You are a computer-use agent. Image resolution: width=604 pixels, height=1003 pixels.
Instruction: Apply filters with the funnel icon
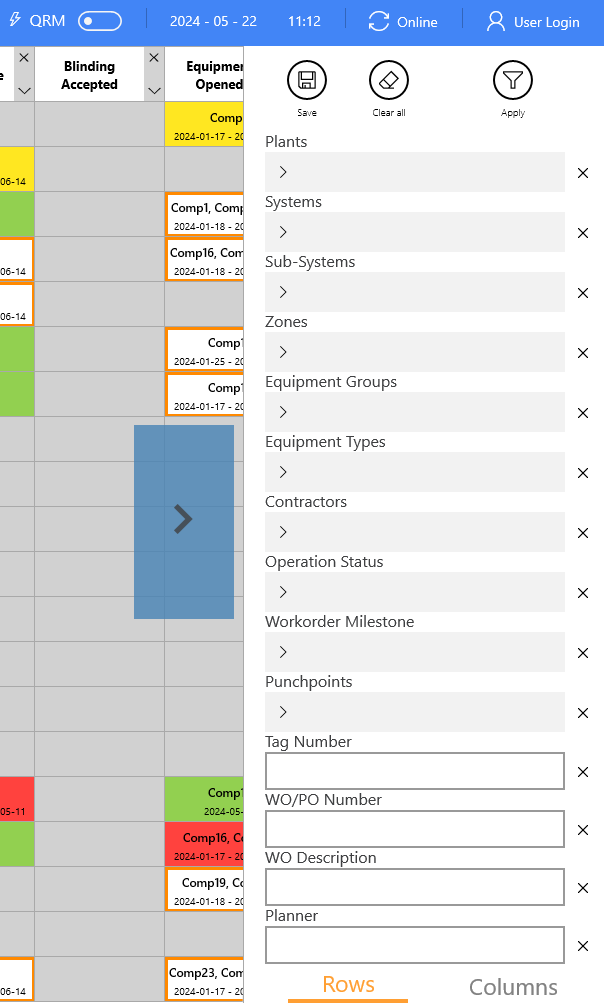tap(513, 80)
